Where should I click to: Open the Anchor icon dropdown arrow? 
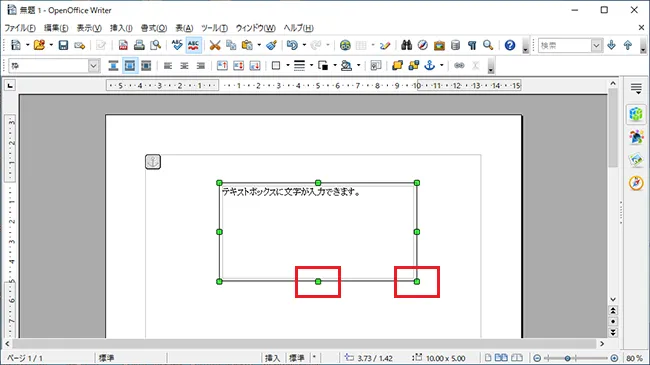(x=441, y=66)
